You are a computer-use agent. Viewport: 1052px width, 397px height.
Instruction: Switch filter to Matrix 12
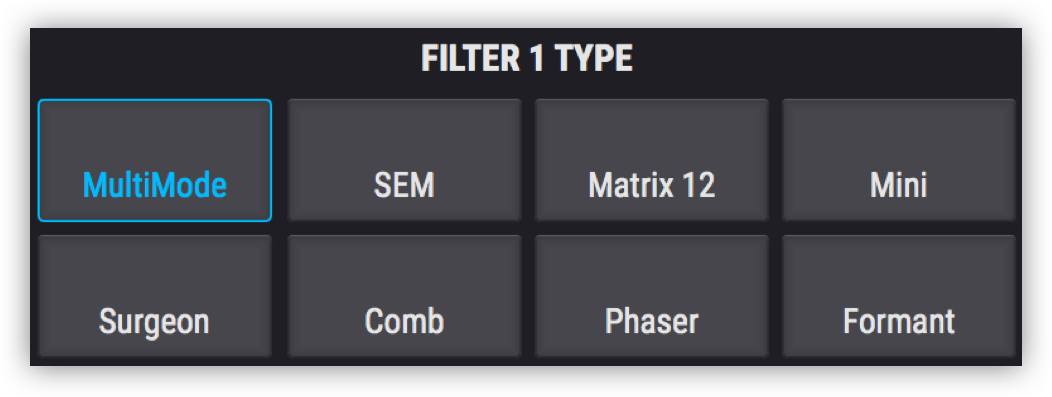(x=651, y=160)
